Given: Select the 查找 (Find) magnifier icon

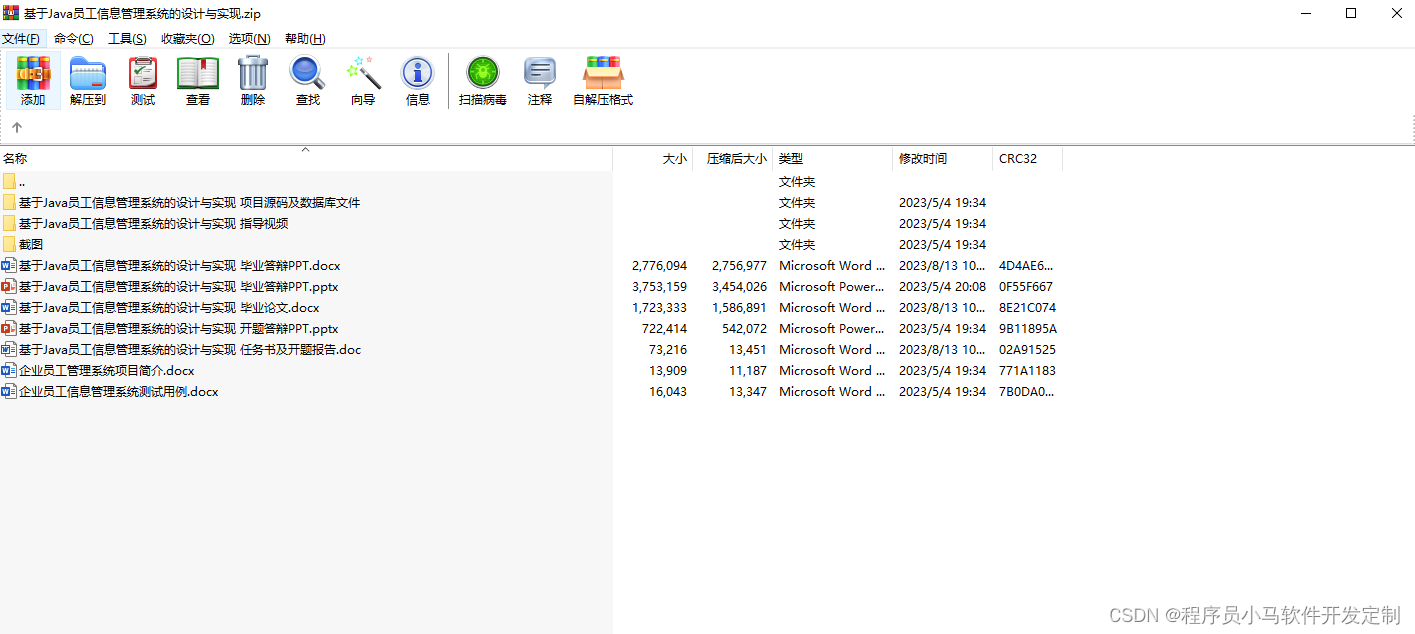Looking at the screenshot, I should point(307,80).
